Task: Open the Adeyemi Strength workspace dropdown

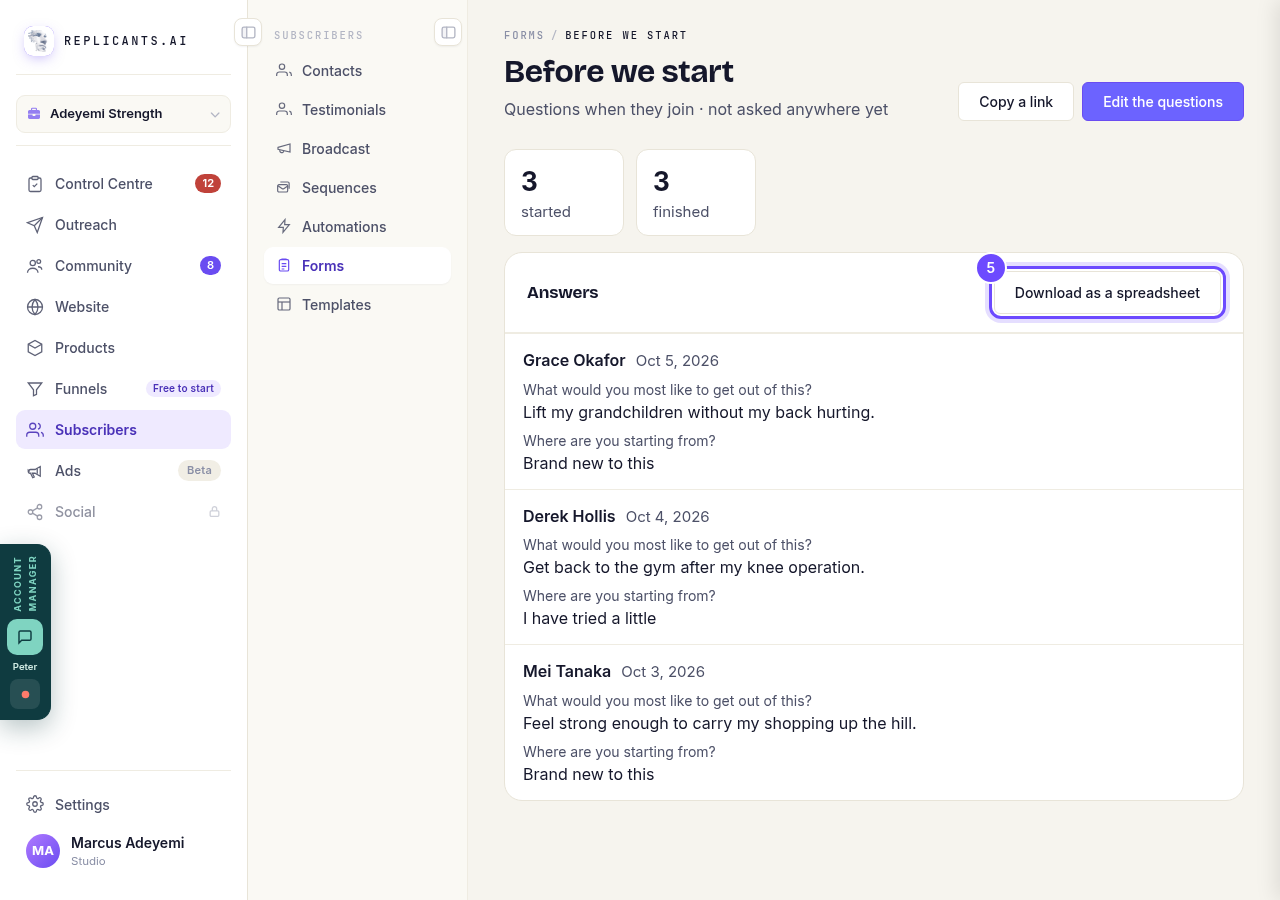Action: point(123,114)
